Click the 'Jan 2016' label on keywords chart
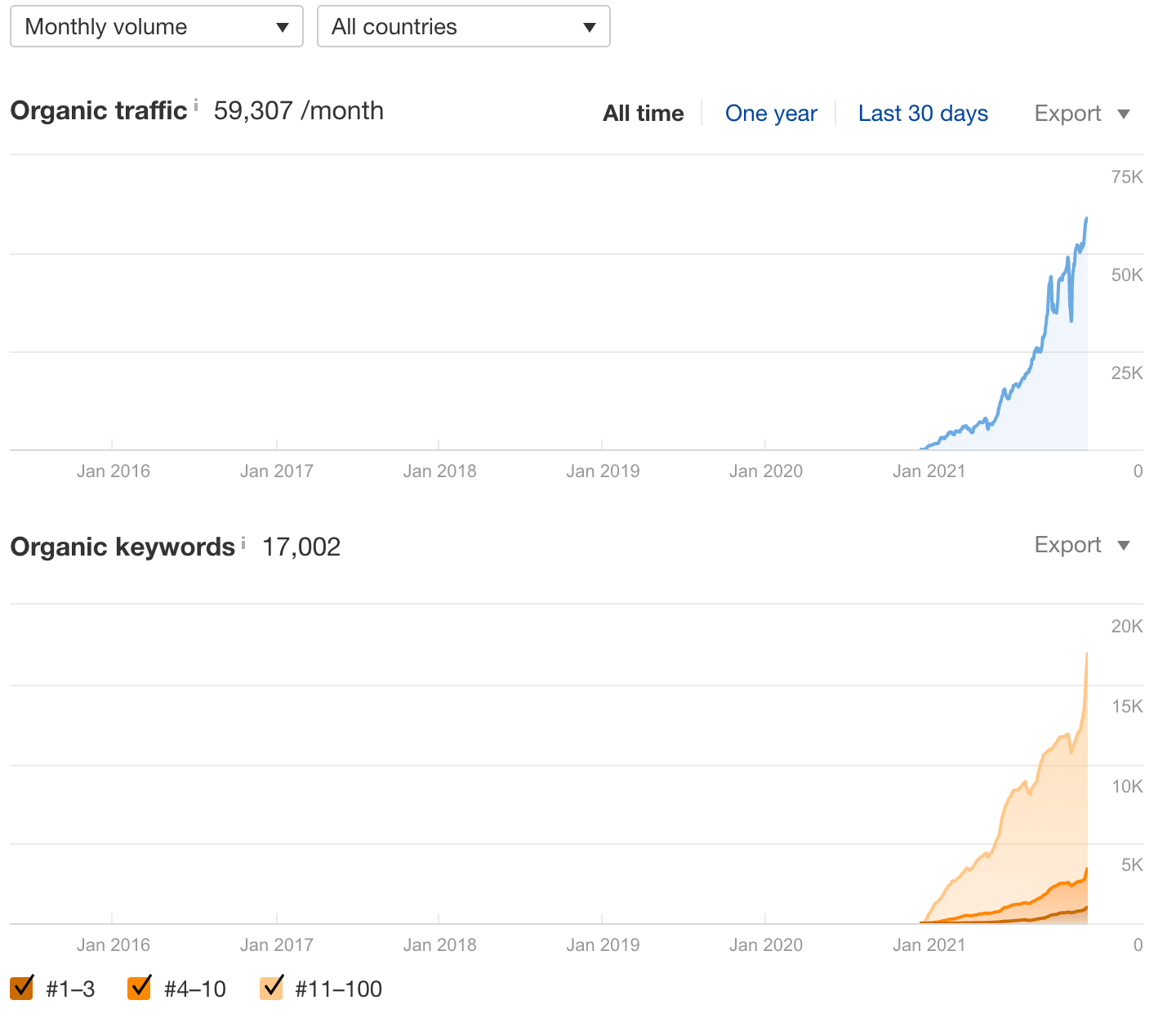 point(114,944)
